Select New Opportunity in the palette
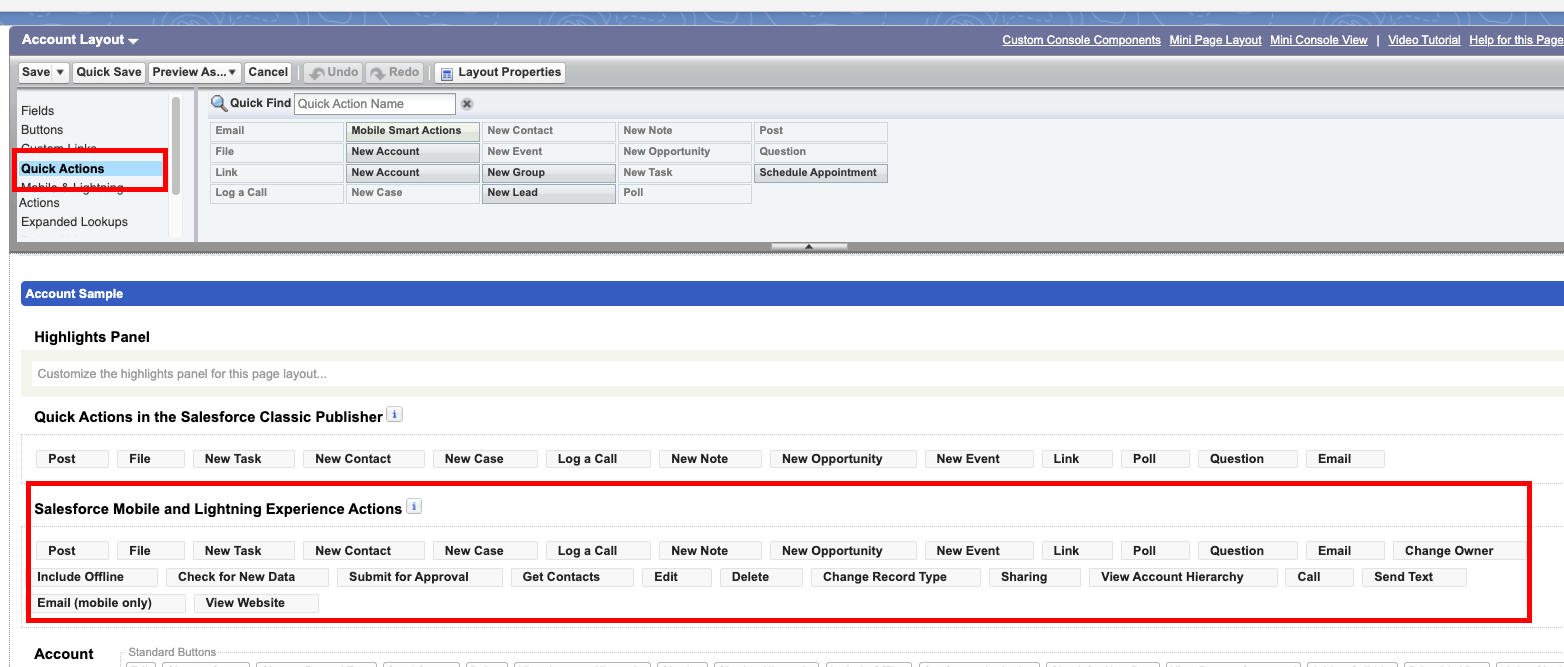Viewport: 1564px width, 667px height. click(x=684, y=152)
